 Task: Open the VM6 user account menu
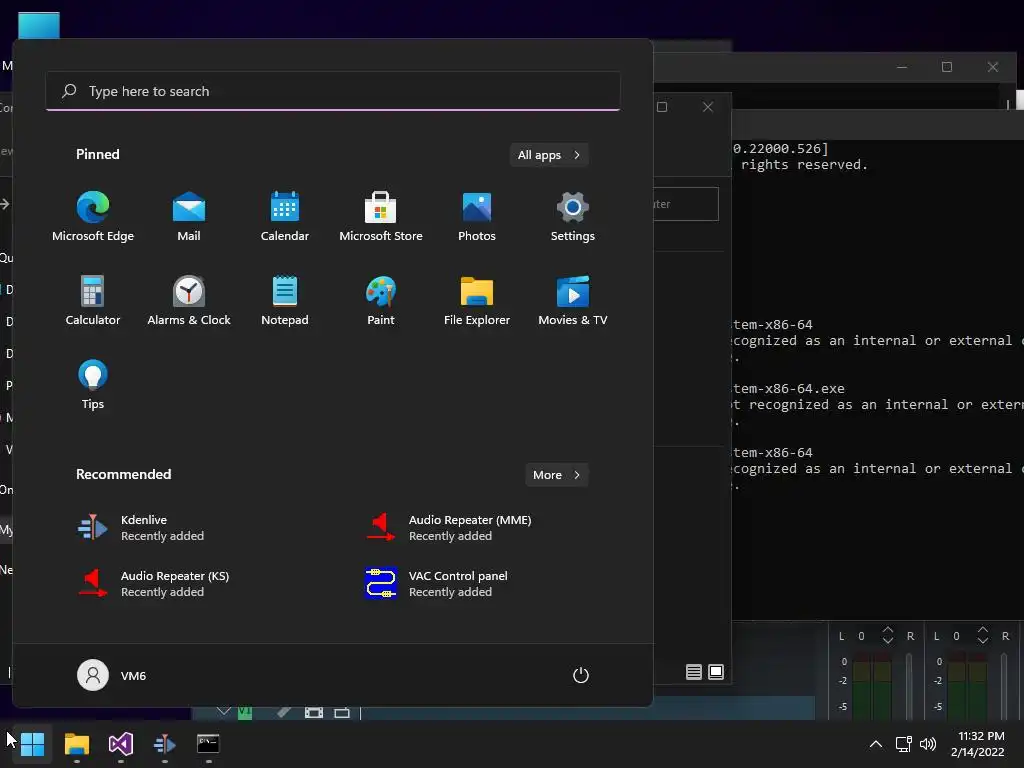[112, 675]
